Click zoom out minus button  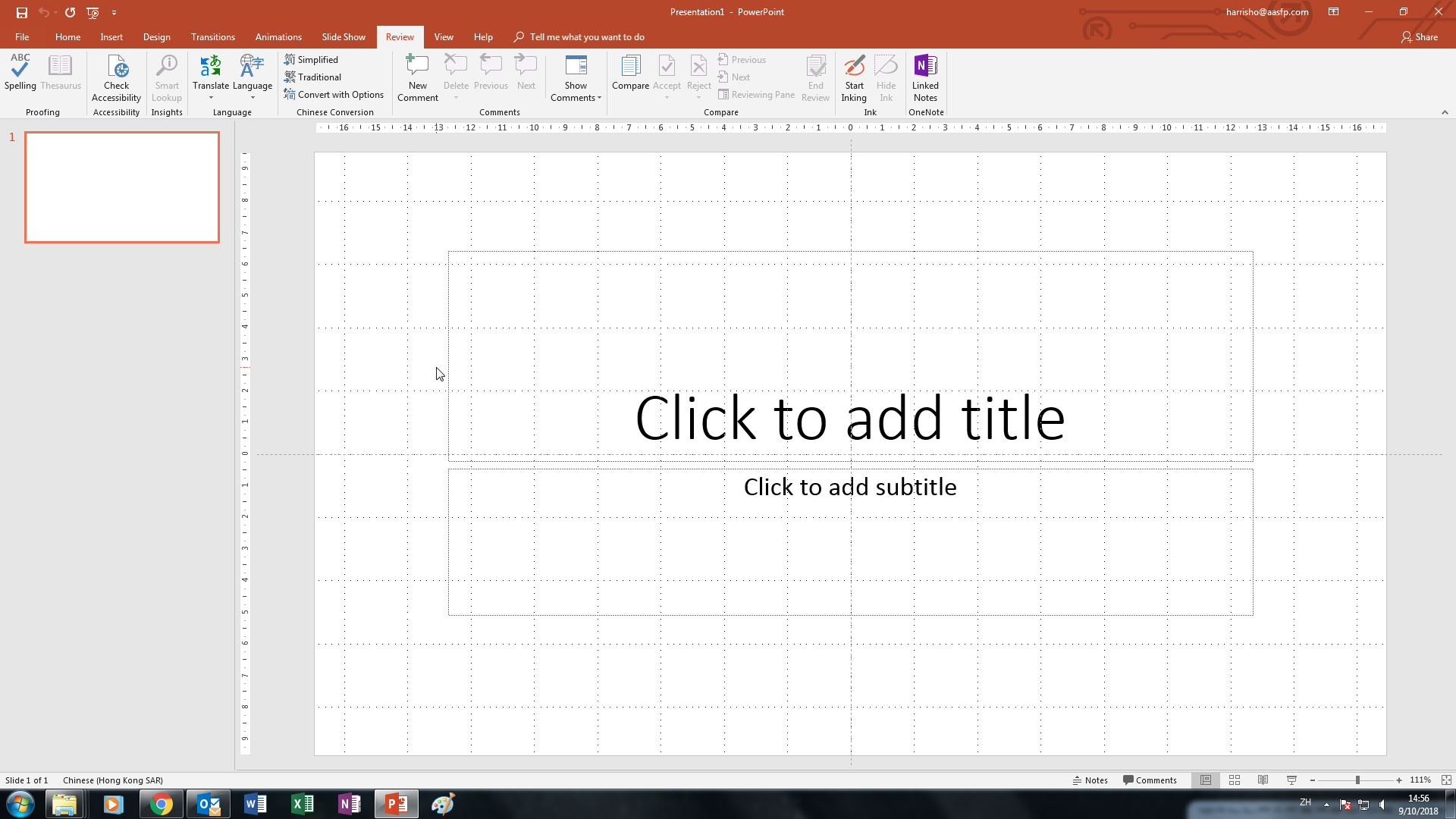[x=1312, y=780]
